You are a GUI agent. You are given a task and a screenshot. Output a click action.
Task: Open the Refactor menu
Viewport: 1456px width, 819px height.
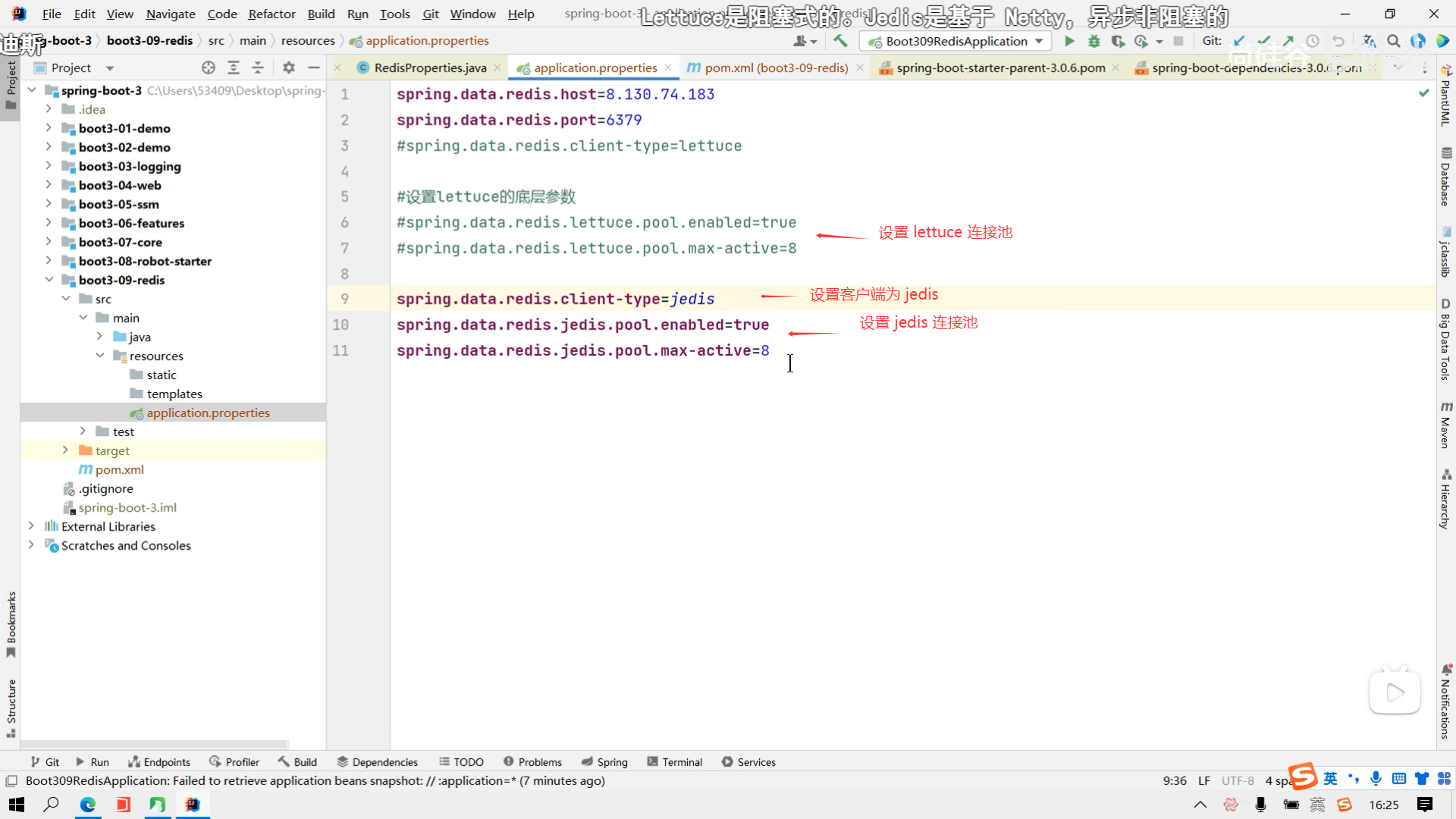[271, 14]
